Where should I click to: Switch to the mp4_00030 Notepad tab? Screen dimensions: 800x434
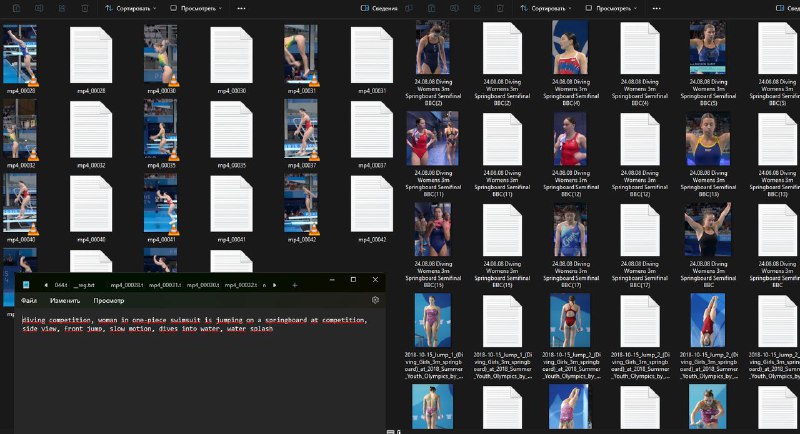[x=203, y=285]
